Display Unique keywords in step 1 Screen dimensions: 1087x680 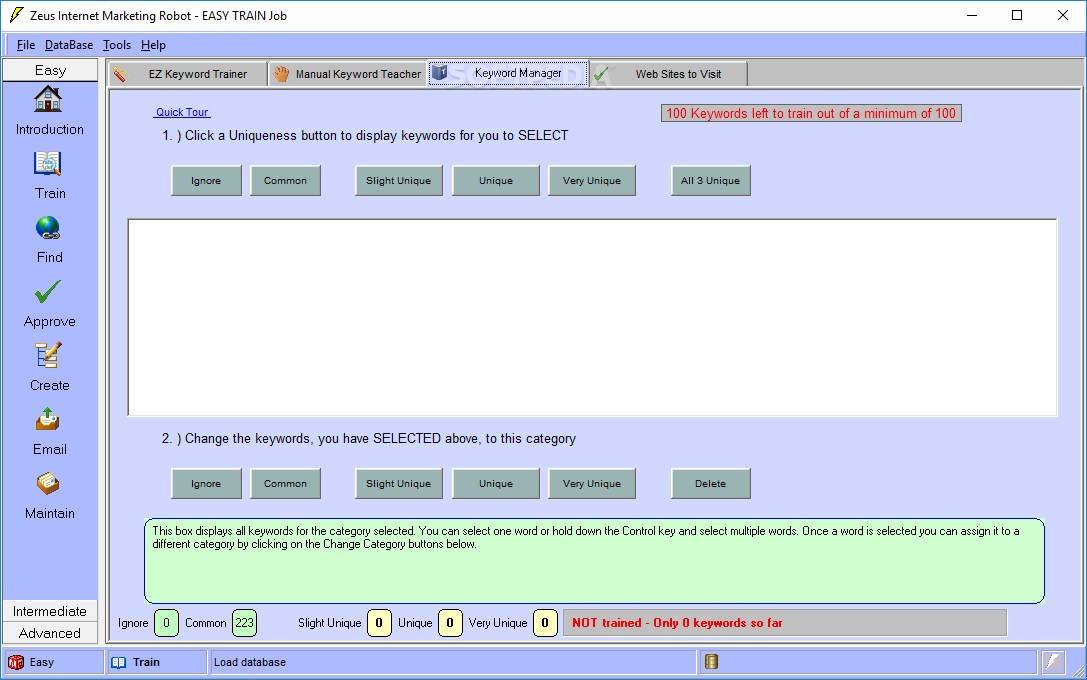click(x=496, y=180)
